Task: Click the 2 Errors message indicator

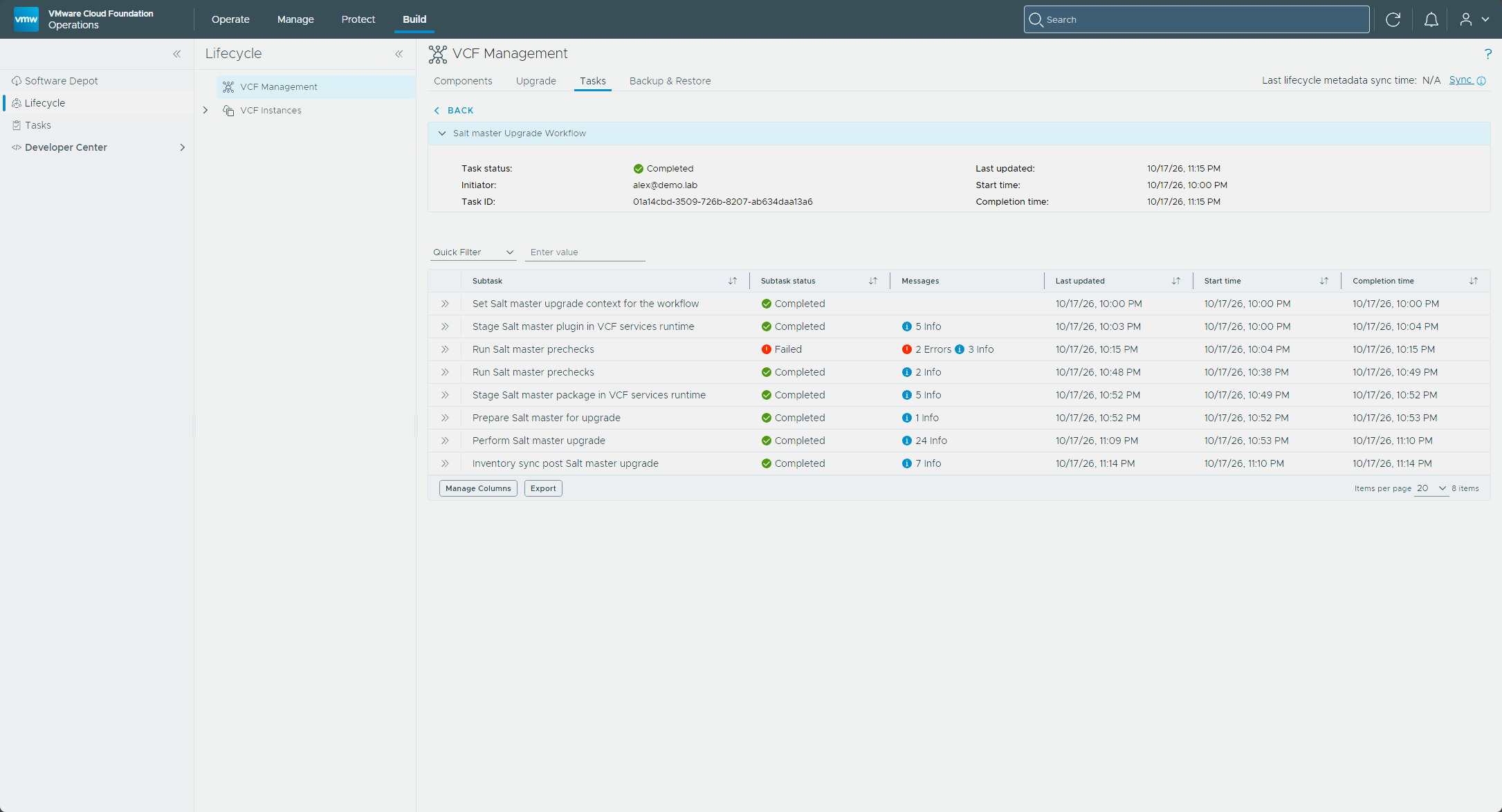Action: point(927,349)
